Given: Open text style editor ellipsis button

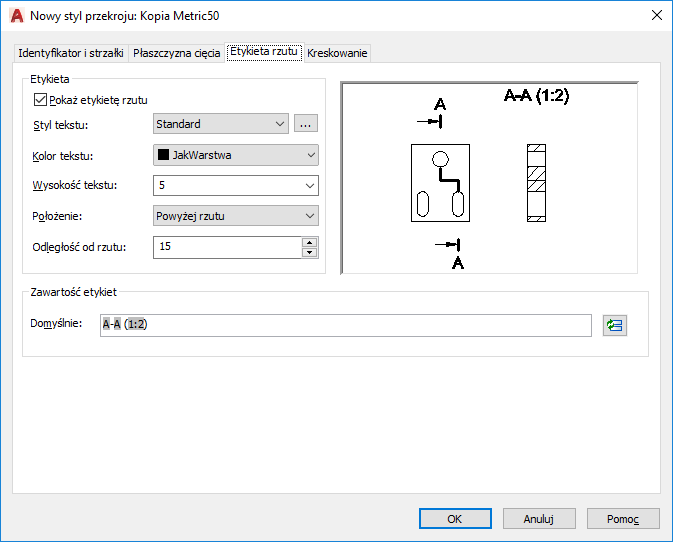Looking at the screenshot, I should (x=306, y=124).
